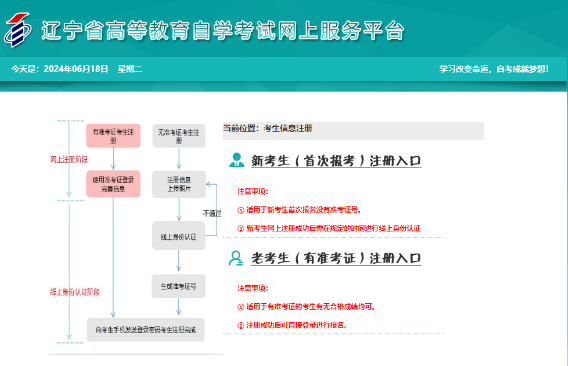Open 新考生（首次报考）注册入口 link
The width and height of the screenshot is (568, 366).
point(336,161)
